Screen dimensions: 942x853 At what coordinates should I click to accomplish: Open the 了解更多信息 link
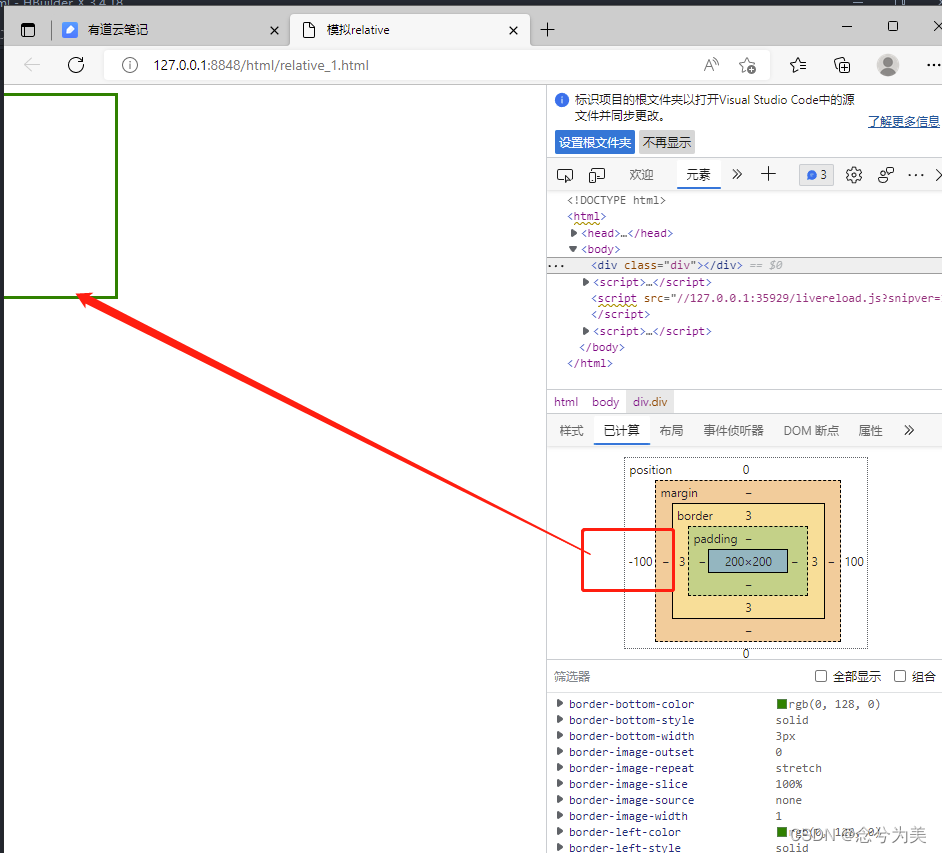(x=904, y=121)
